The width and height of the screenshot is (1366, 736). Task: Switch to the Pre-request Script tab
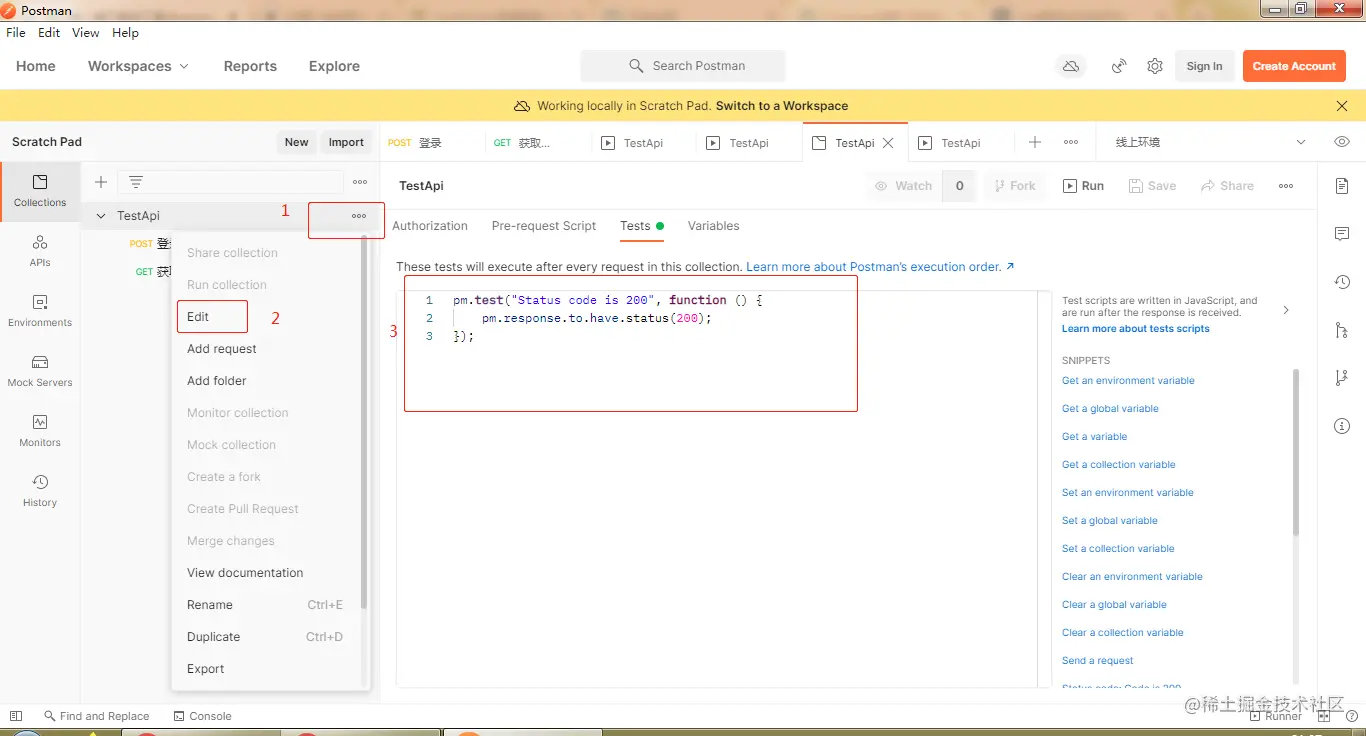point(544,226)
